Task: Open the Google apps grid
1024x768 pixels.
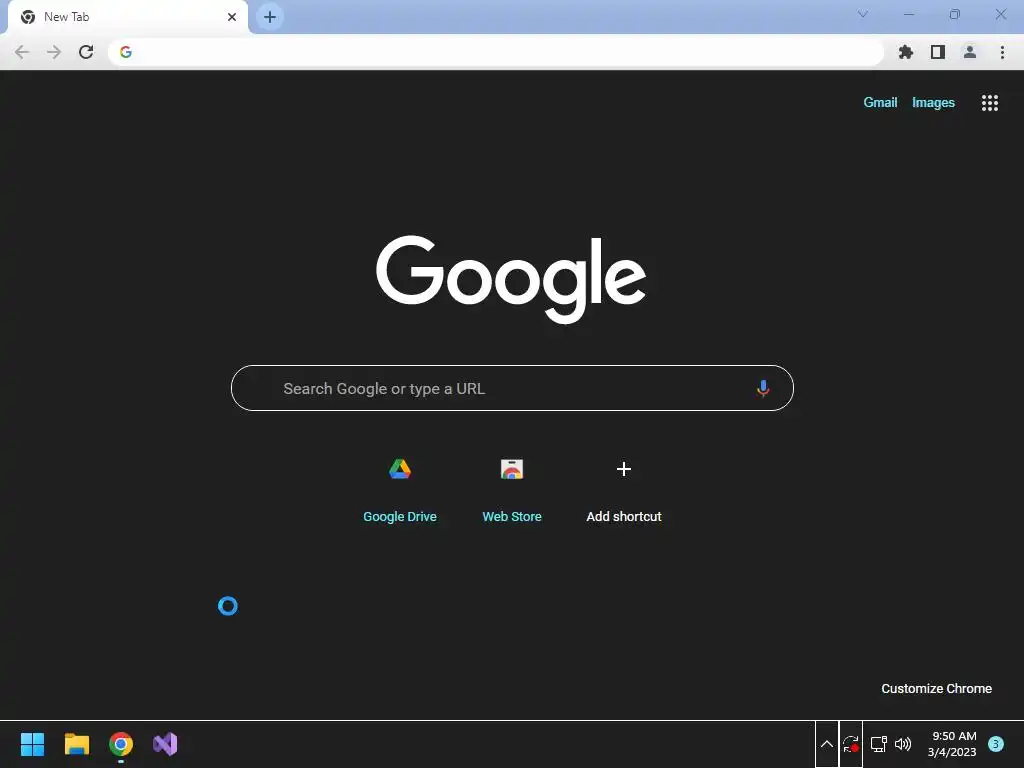Action: [989, 103]
